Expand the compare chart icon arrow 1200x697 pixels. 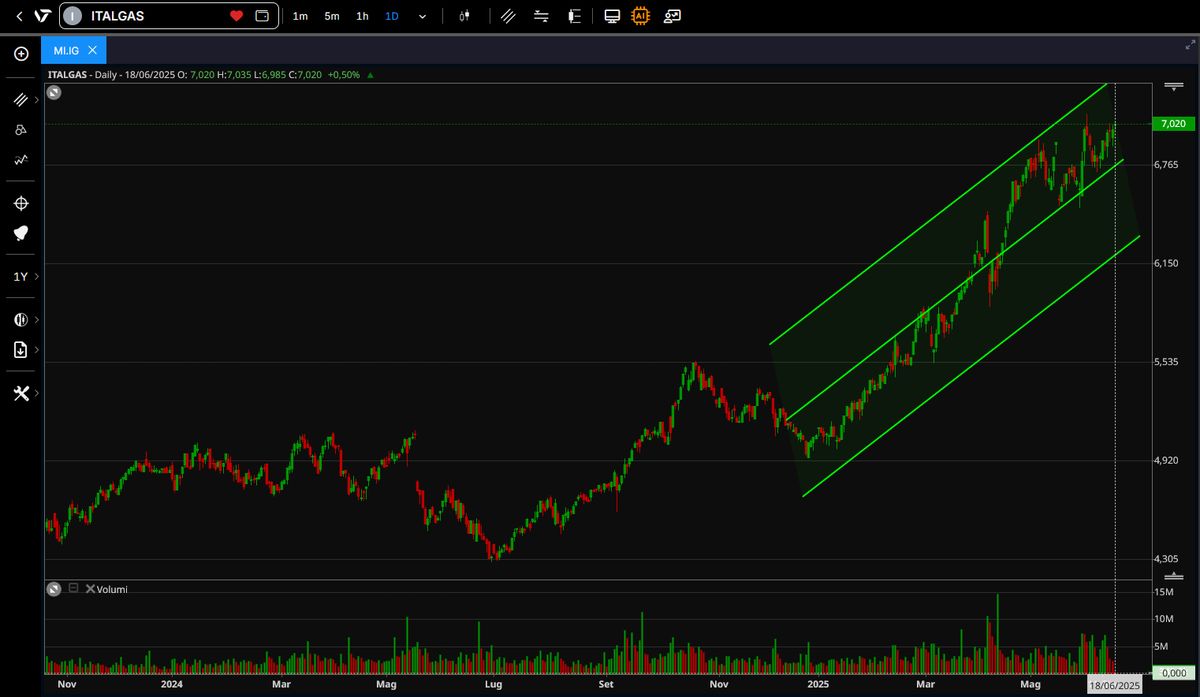tap(37, 320)
